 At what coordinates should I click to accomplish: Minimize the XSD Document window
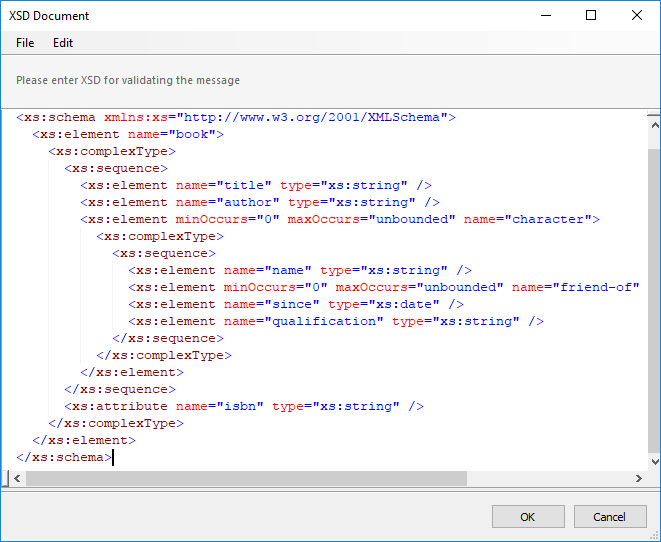coord(546,16)
